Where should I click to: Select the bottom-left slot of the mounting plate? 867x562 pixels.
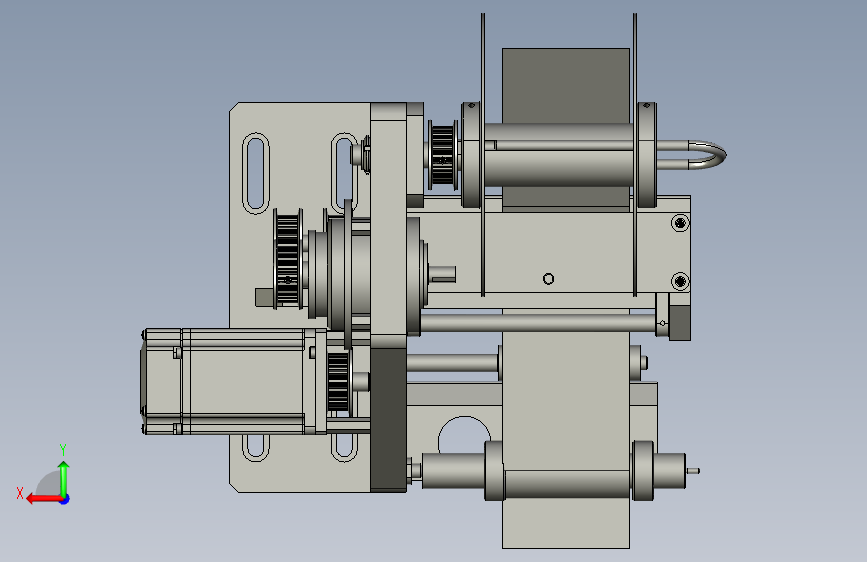click(x=255, y=447)
